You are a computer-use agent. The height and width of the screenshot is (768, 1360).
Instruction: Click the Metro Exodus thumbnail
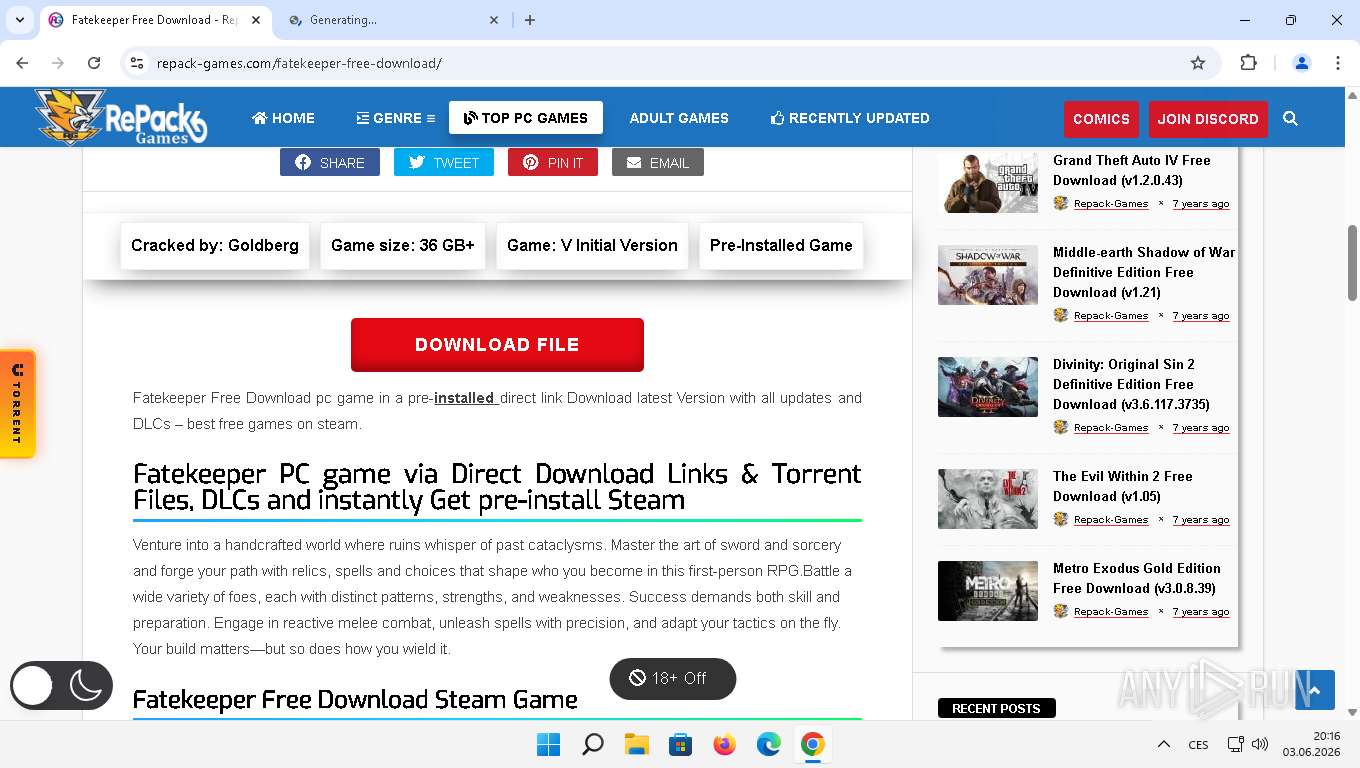[x=988, y=591]
